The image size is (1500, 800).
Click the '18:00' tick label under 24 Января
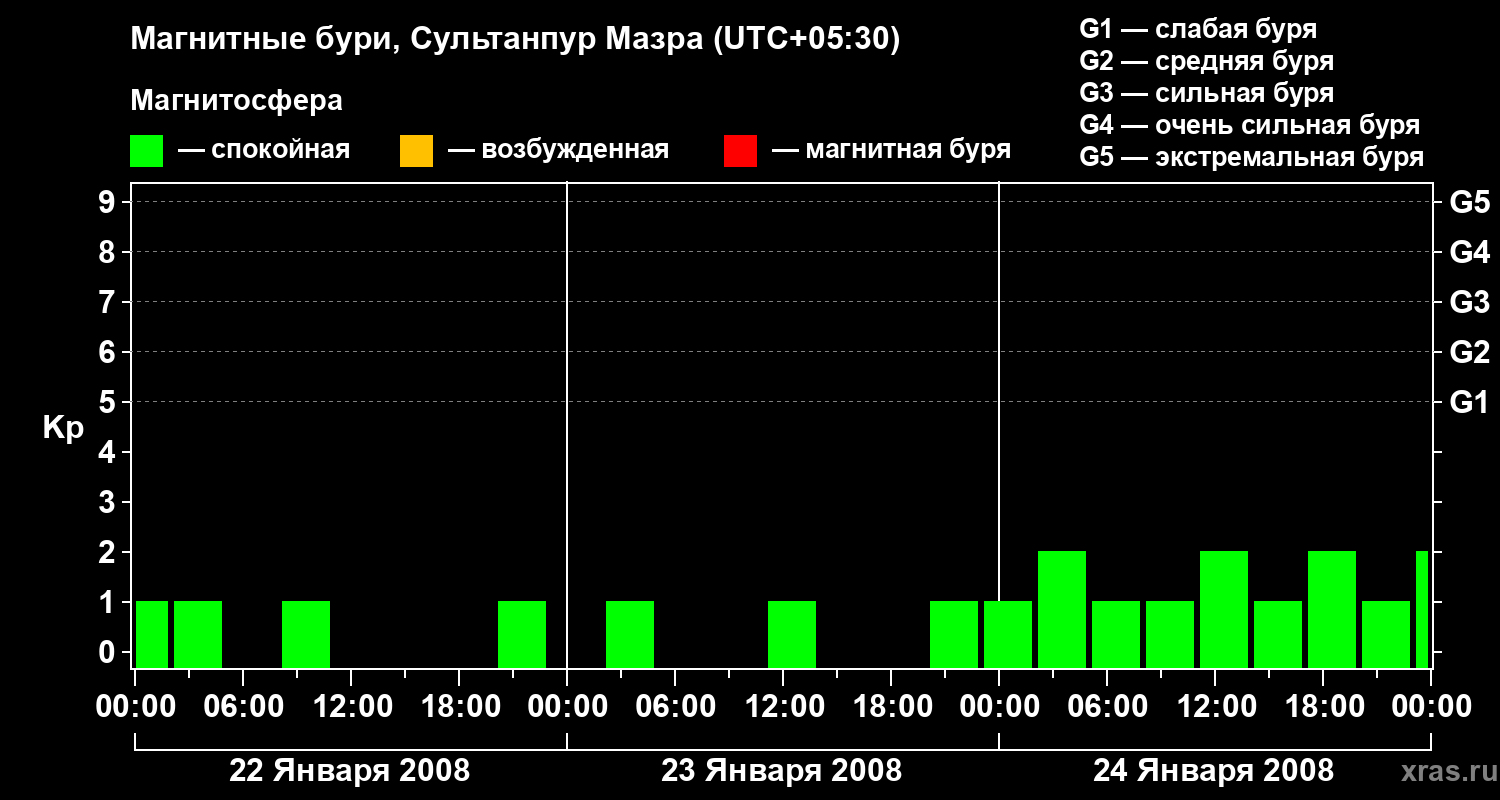click(1323, 707)
